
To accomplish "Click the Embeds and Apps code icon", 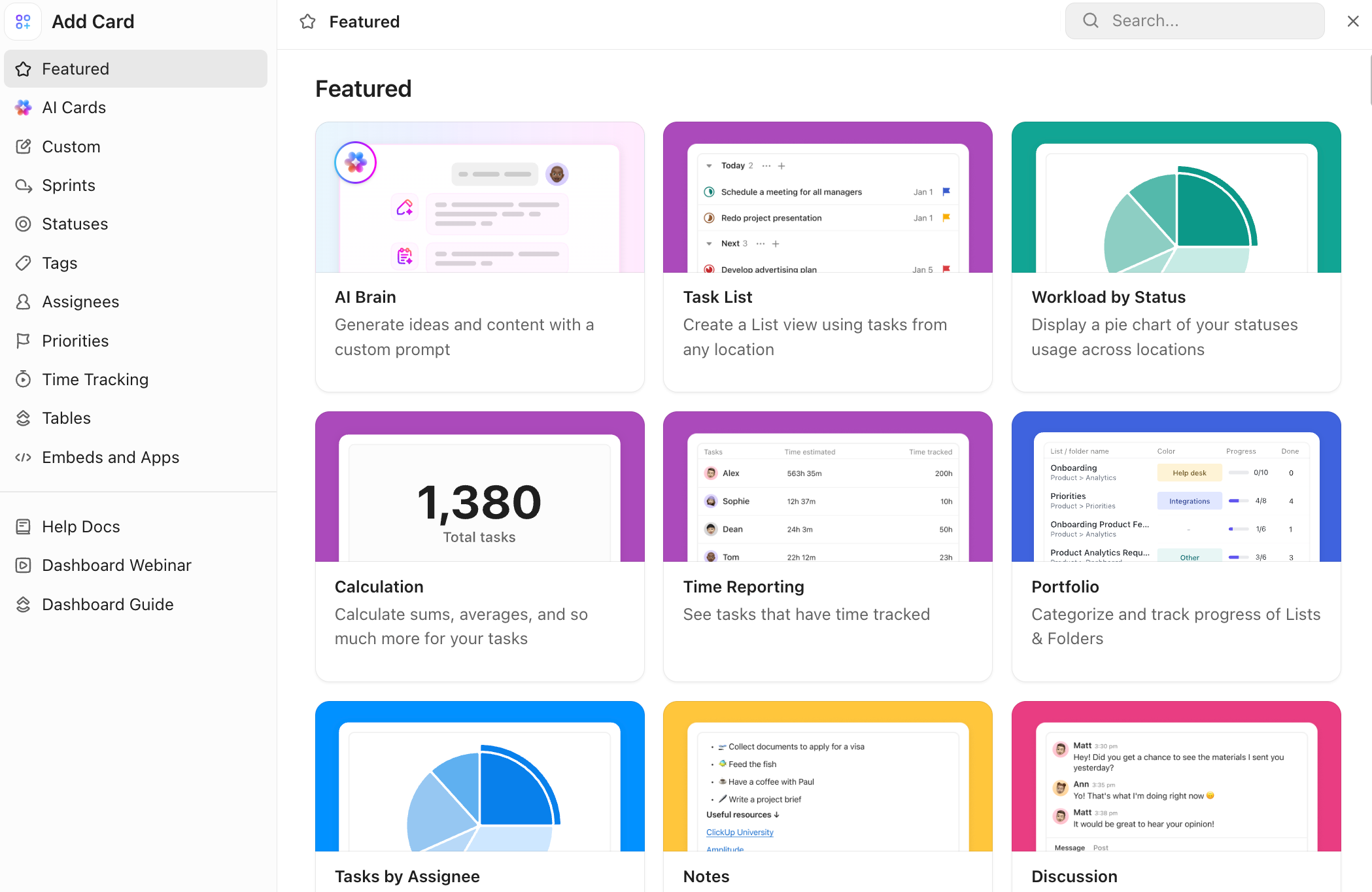I will coord(24,457).
